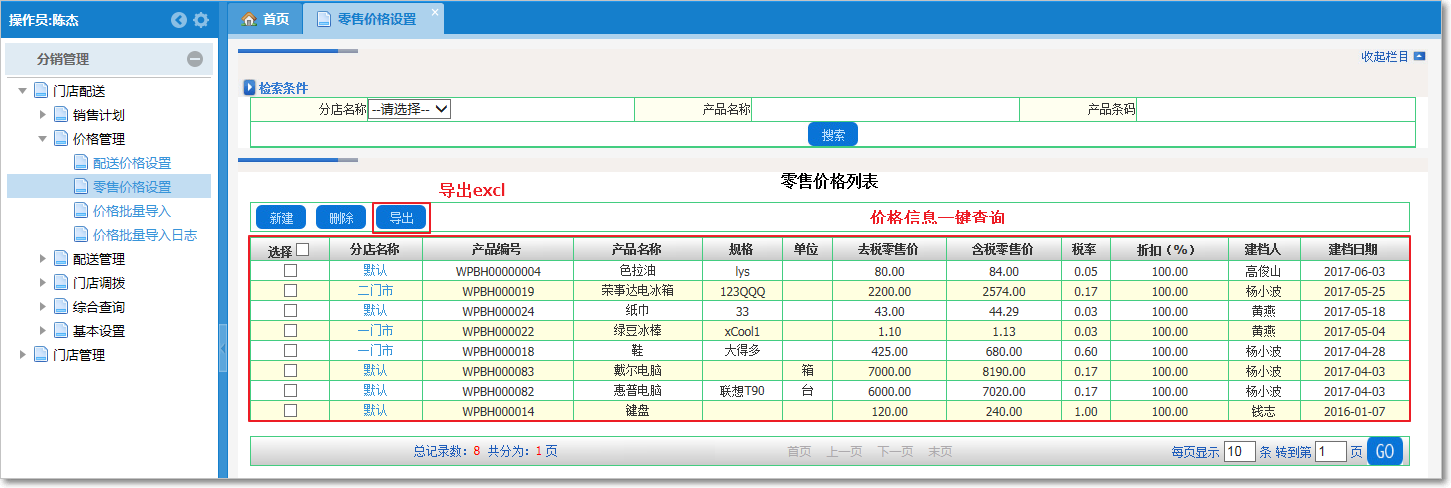Click the 配送价格设置 page icon

pyautogui.click(x=81, y=163)
